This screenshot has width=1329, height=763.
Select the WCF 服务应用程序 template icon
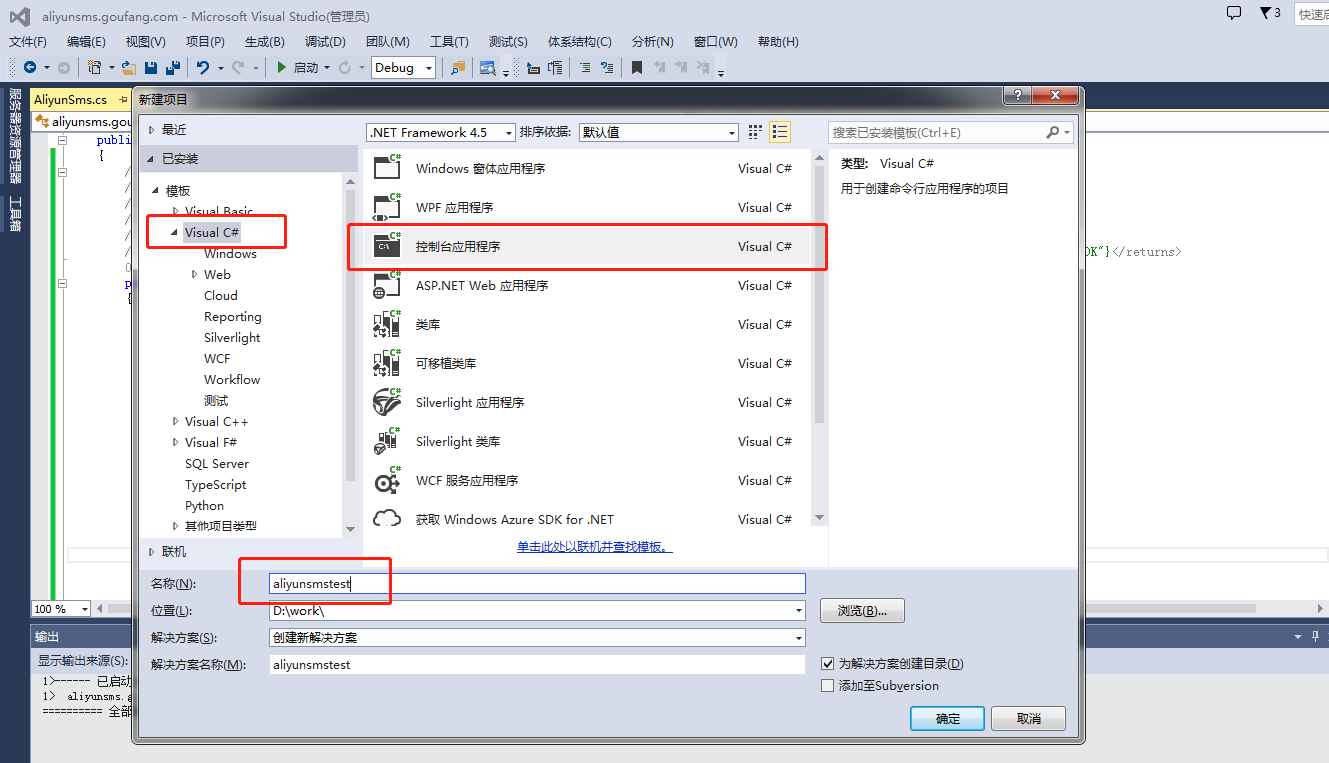pos(387,480)
